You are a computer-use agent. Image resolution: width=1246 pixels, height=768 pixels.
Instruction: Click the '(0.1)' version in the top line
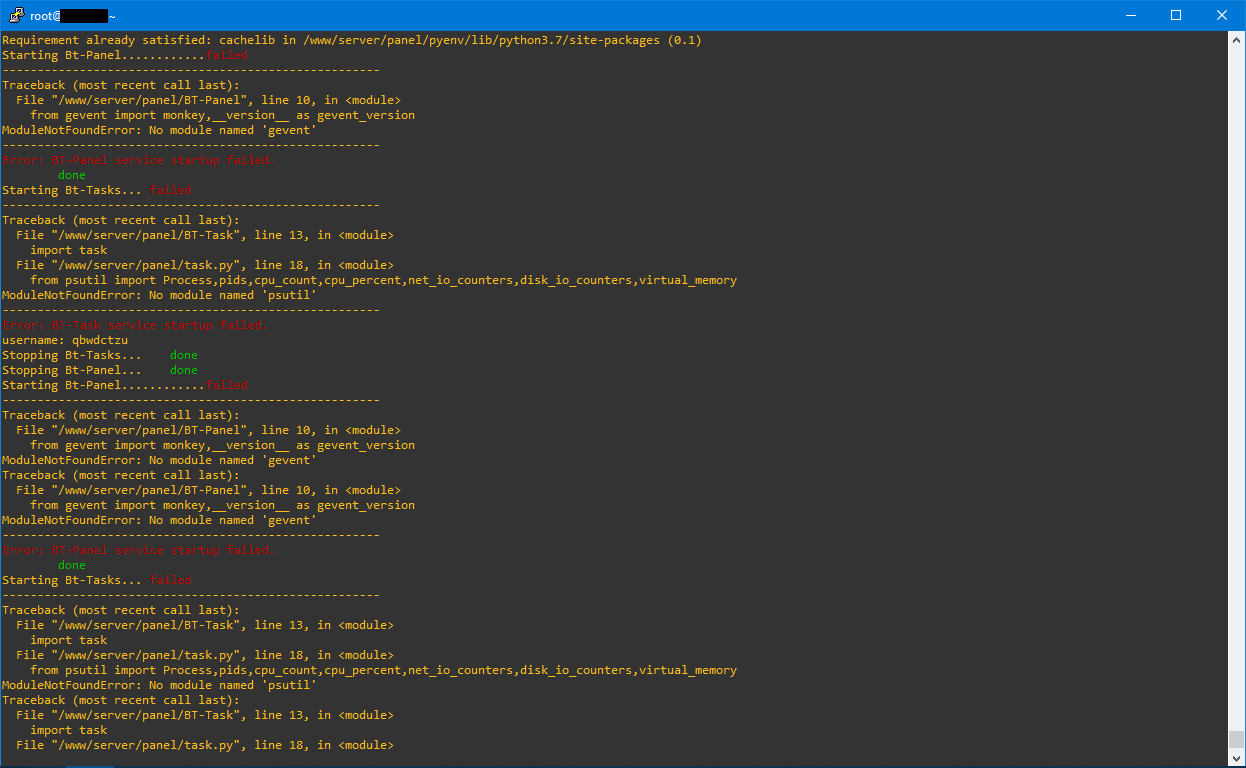tap(685, 40)
